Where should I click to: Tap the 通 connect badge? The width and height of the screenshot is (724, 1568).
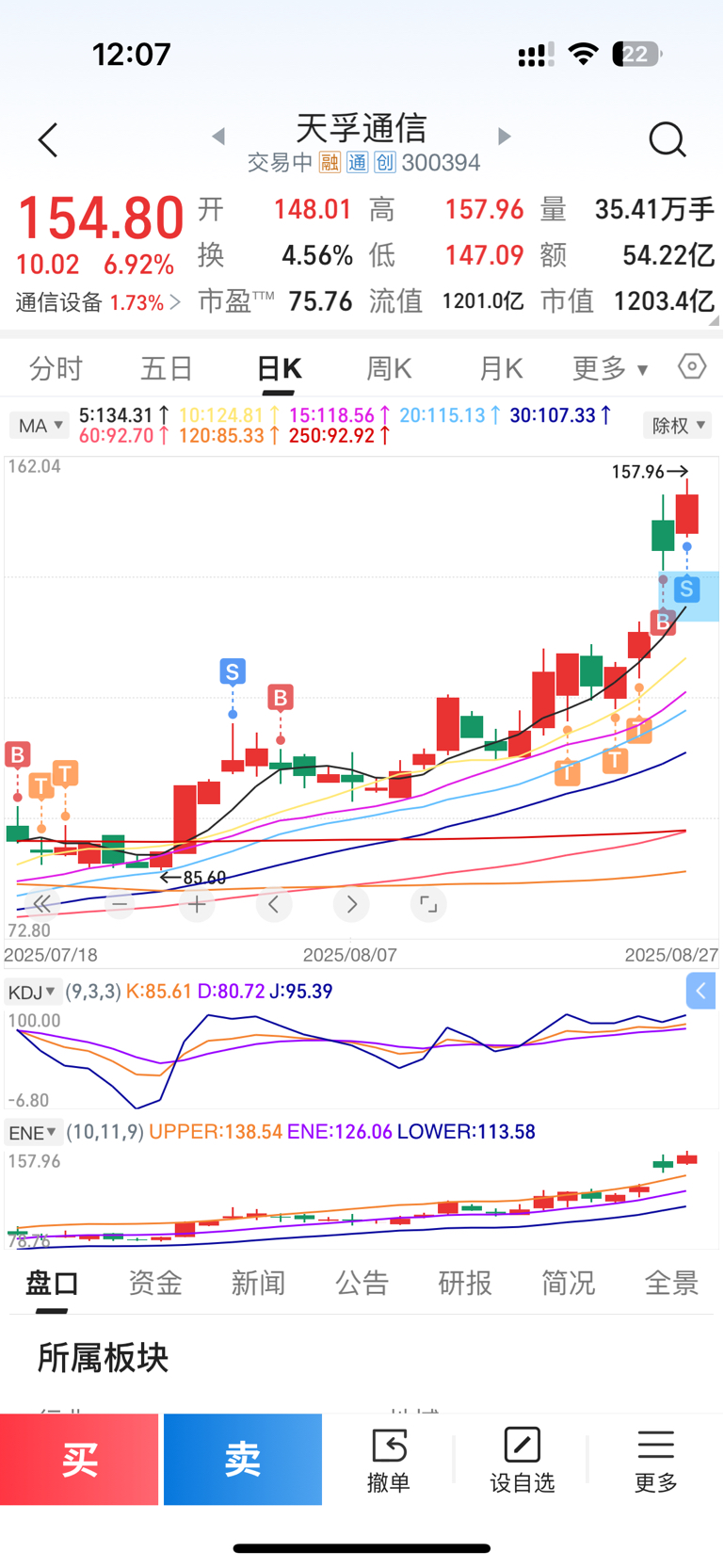click(358, 163)
